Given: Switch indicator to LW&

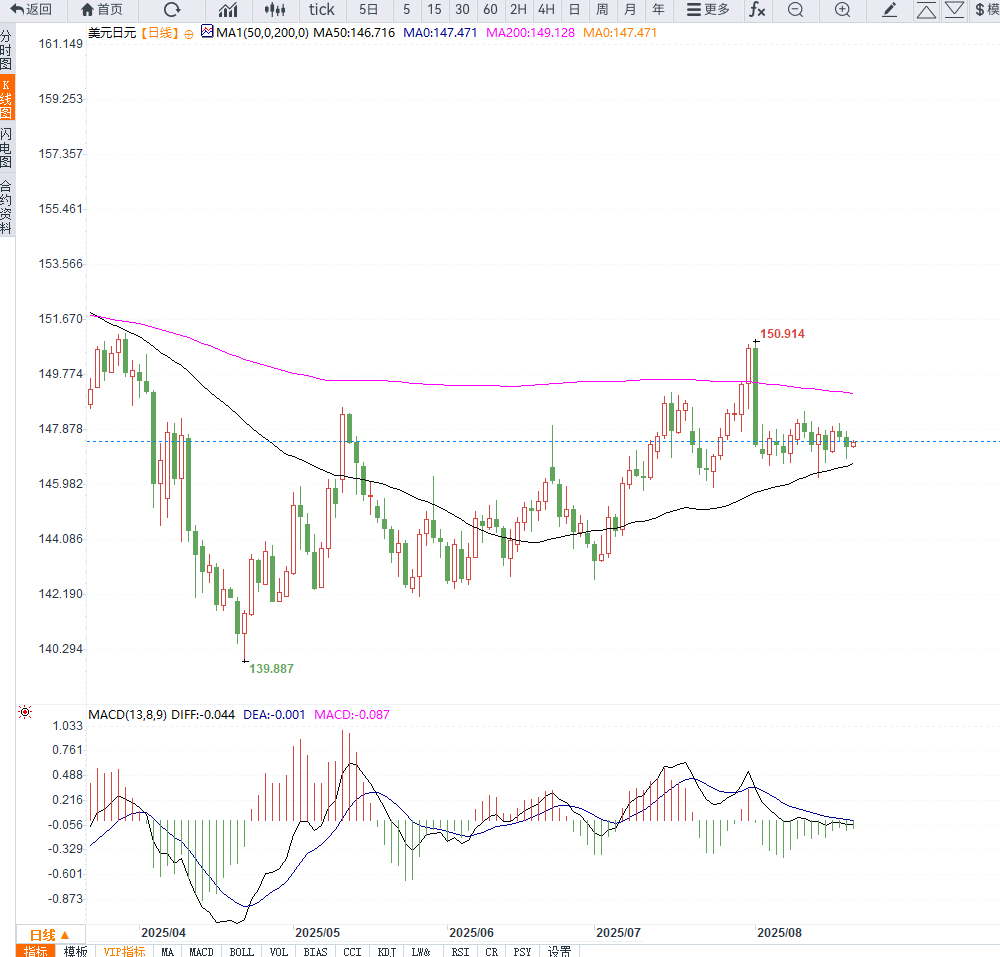Looking at the screenshot, I should (421, 951).
